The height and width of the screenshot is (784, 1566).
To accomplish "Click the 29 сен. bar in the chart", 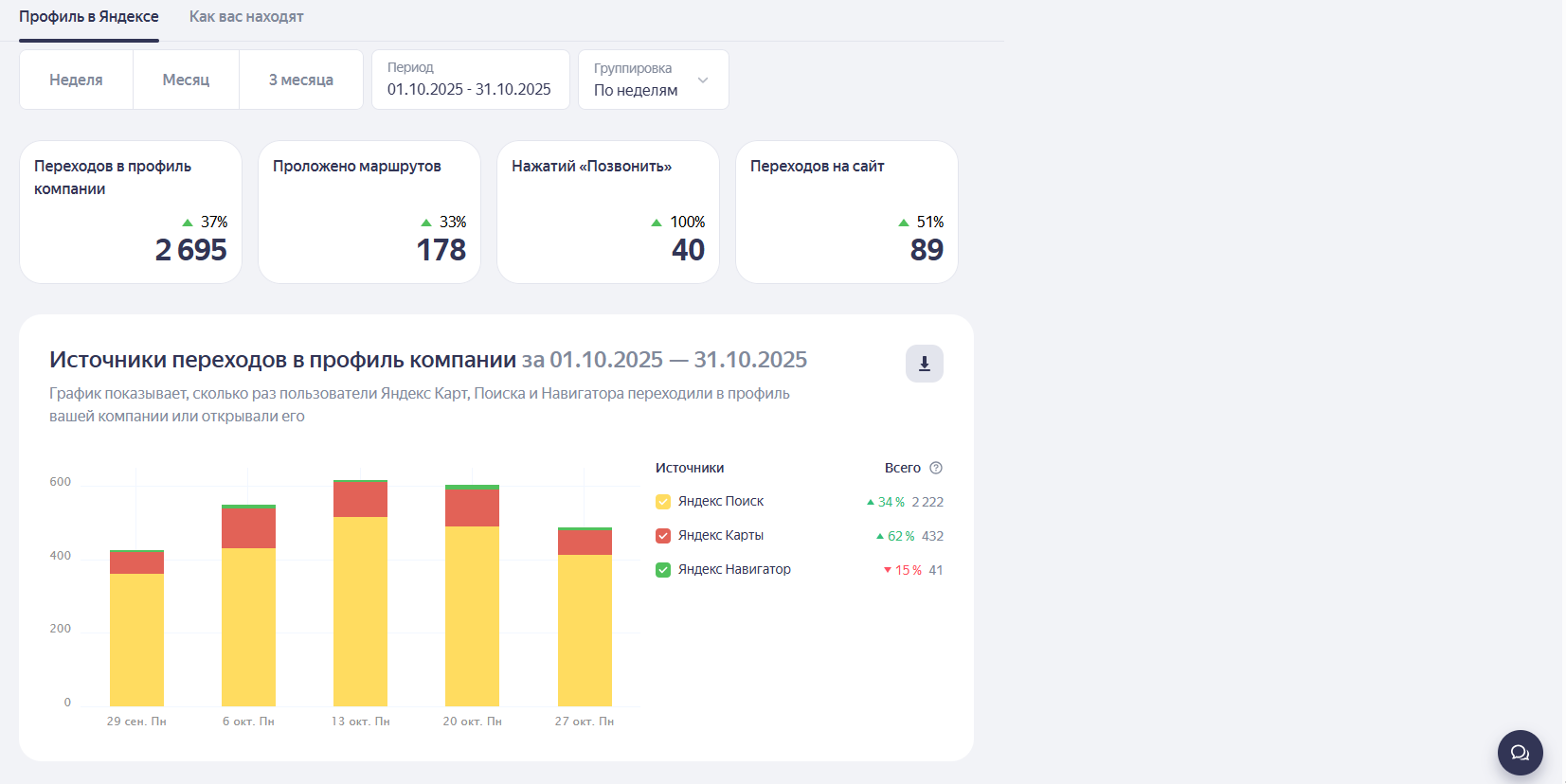I will [136, 628].
